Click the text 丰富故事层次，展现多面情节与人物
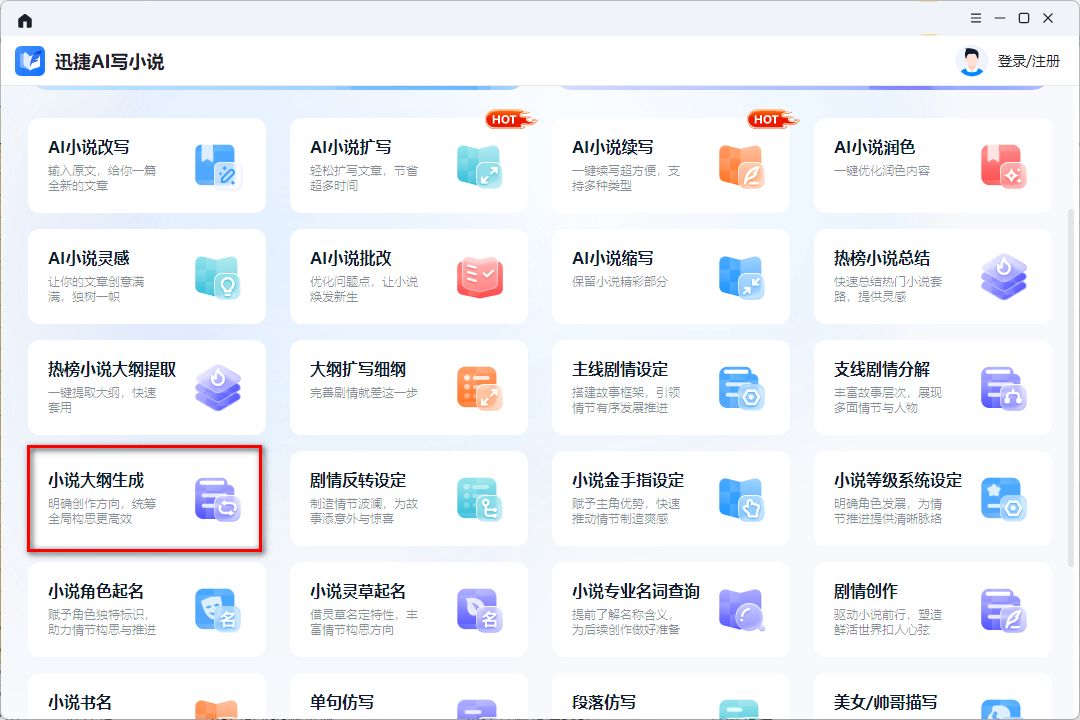This screenshot has width=1080, height=720. point(888,400)
